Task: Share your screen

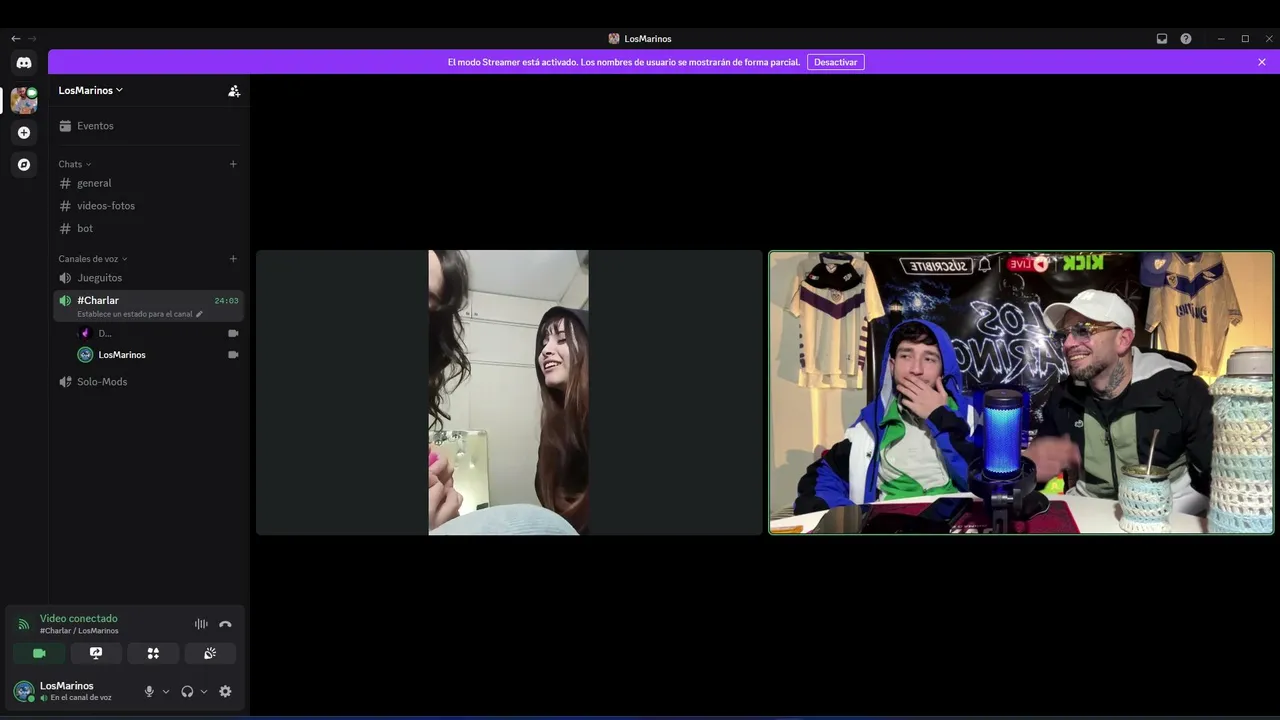Action: [96, 653]
